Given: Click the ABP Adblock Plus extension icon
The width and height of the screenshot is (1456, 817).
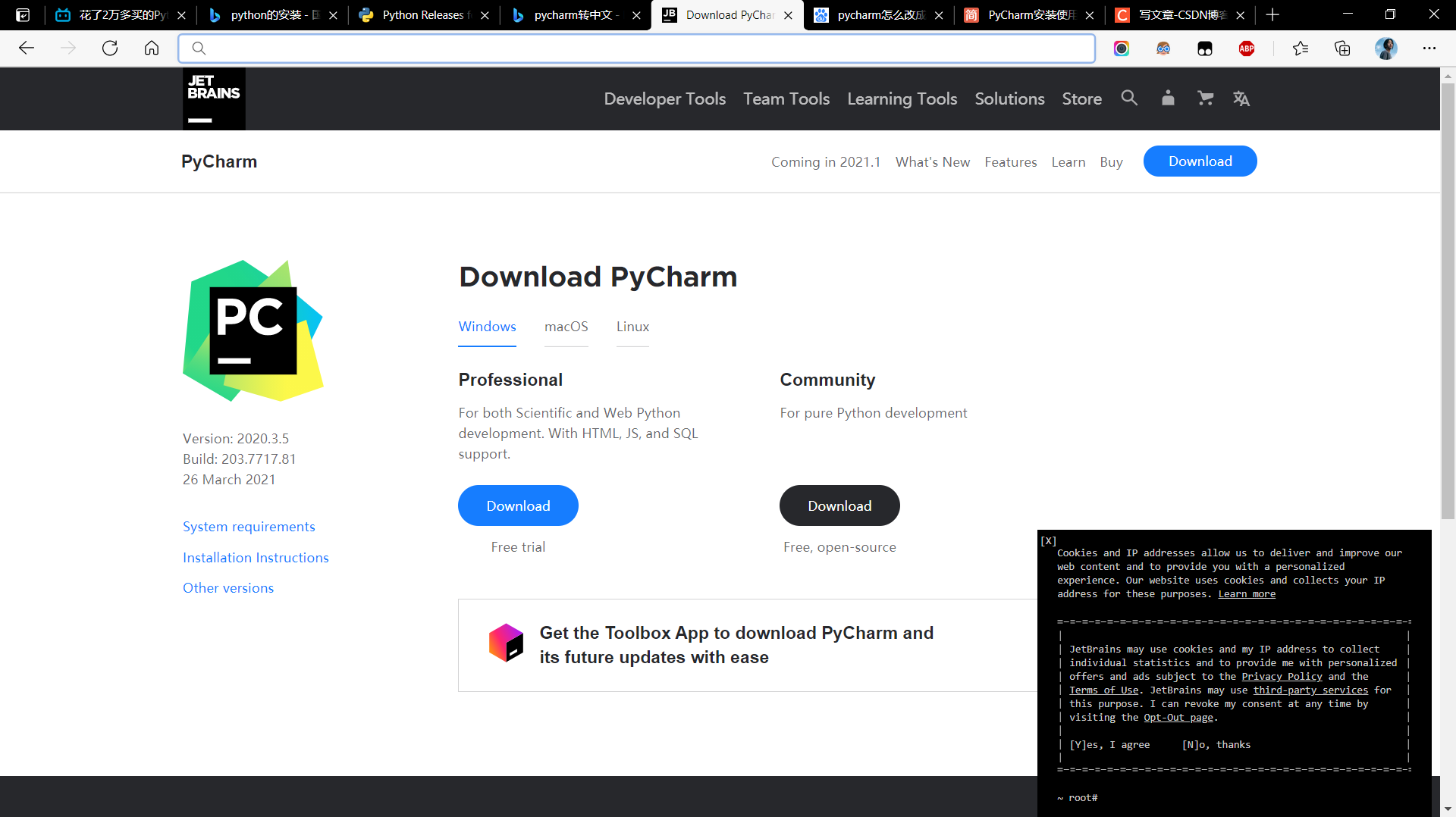Looking at the screenshot, I should coord(1247,49).
